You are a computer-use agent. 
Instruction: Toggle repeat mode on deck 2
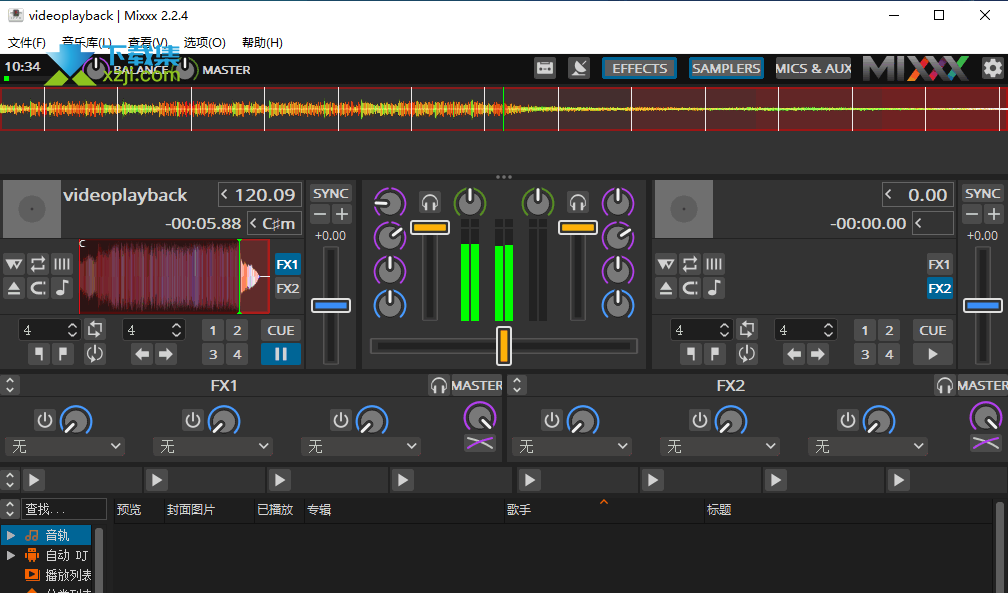(x=690, y=264)
